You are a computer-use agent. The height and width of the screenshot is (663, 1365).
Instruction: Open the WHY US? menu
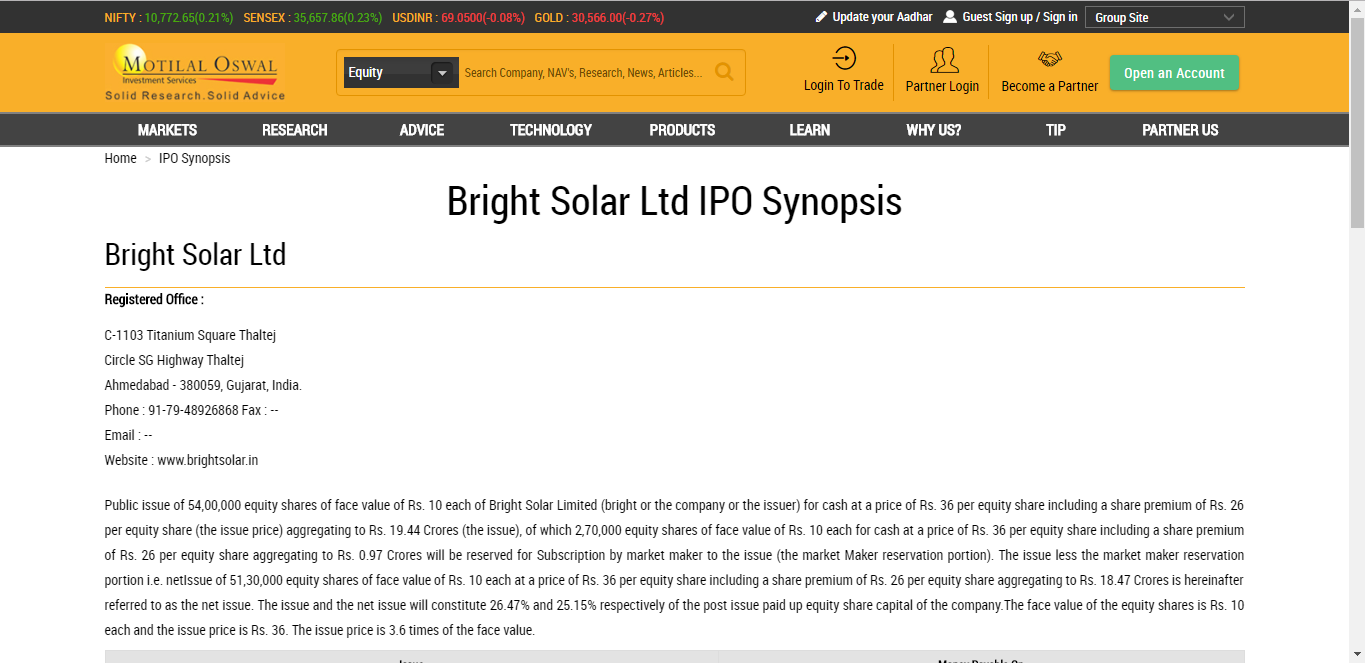coord(934,130)
